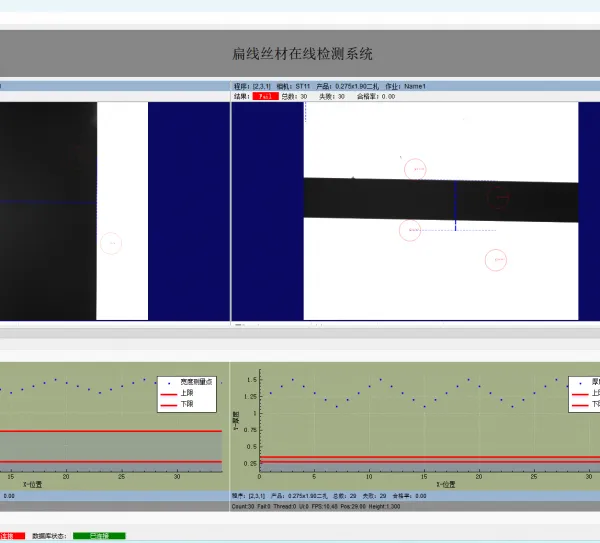The width and height of the screenshot is (600, 543).
Task: Click the 失败: 30 failure count
Action: [x=332, y=96]
